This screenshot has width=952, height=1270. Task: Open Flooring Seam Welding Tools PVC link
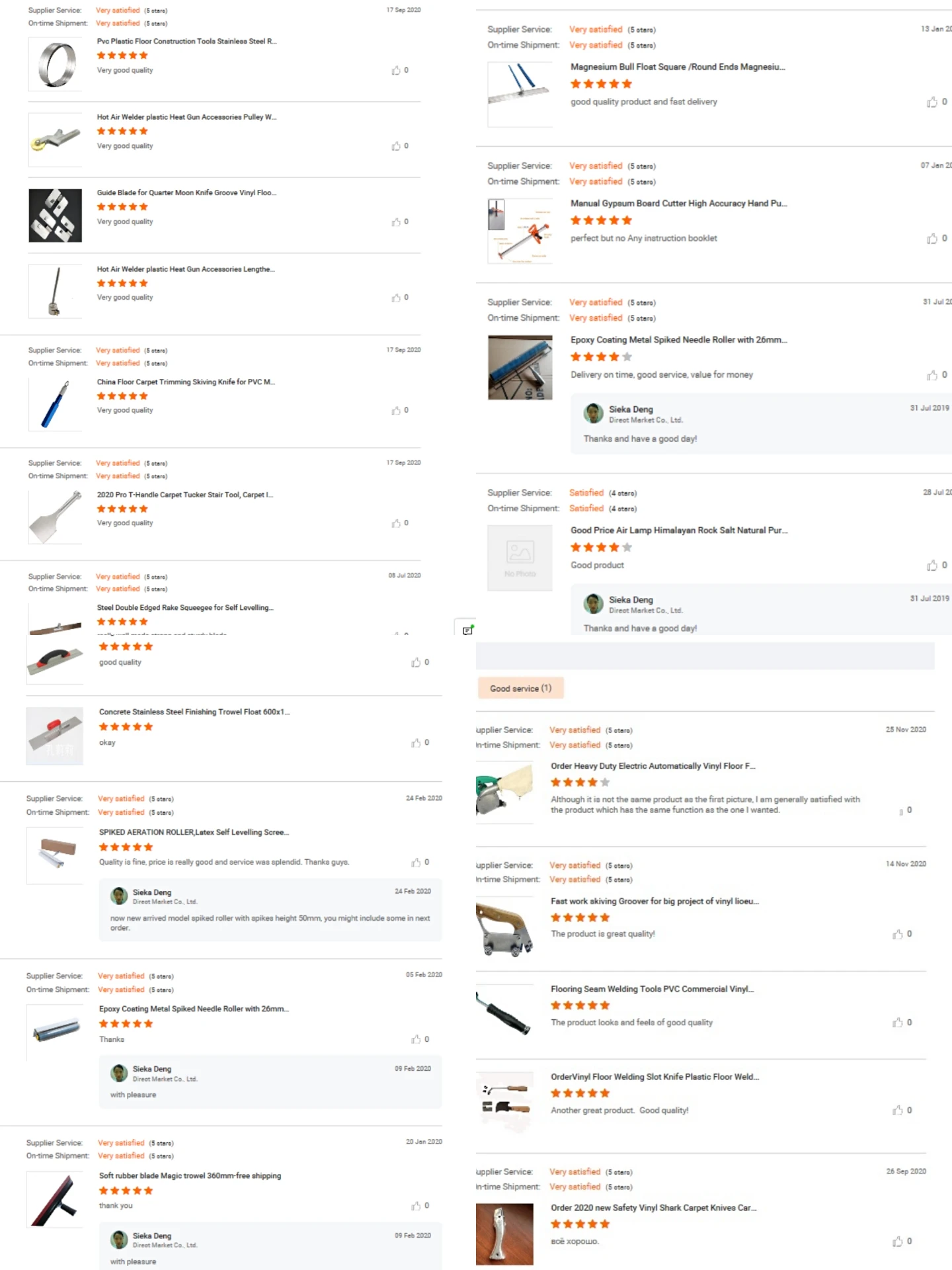pos(652,989)
